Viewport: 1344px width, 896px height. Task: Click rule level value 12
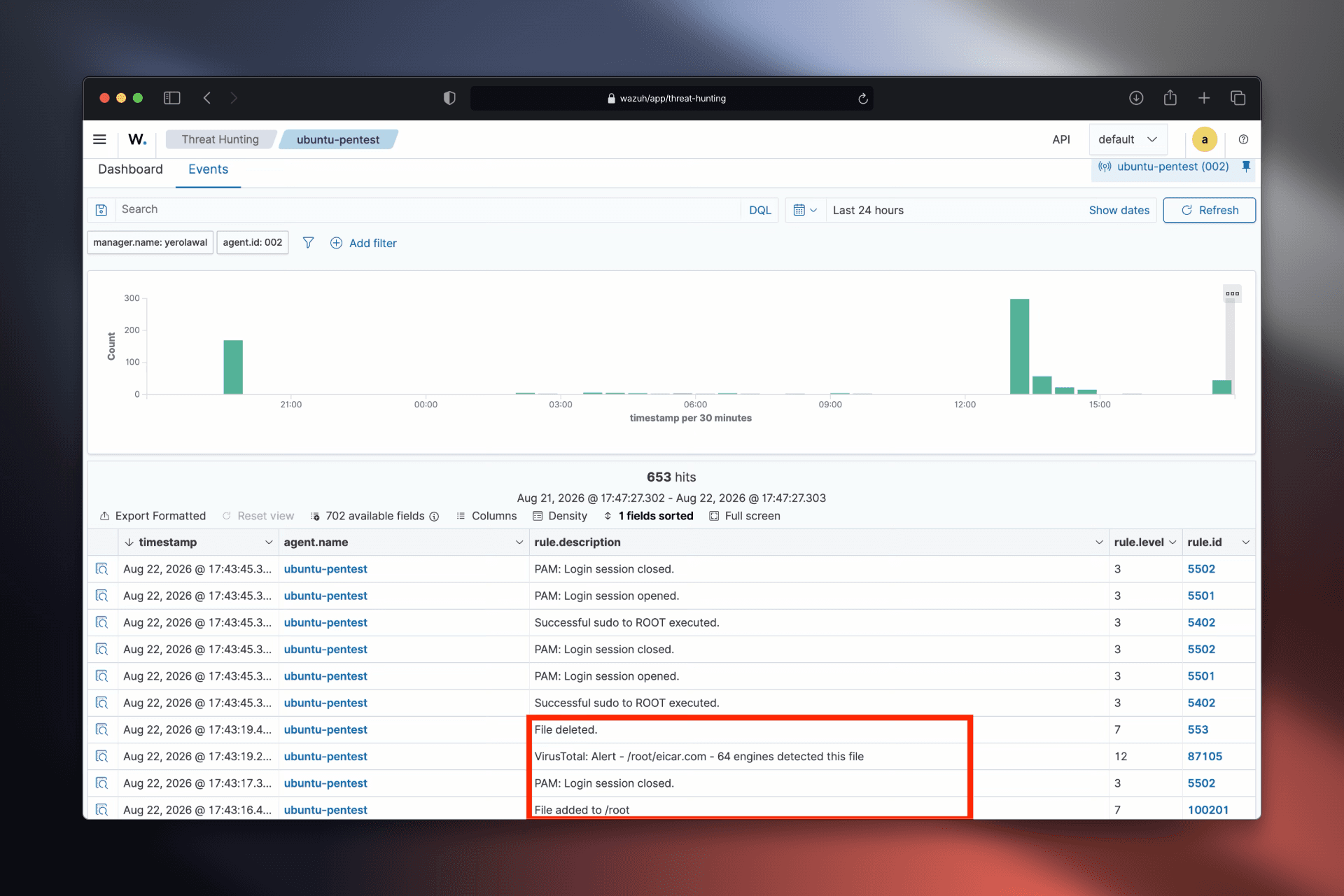pyautogui.click(x=1121, y=756)
